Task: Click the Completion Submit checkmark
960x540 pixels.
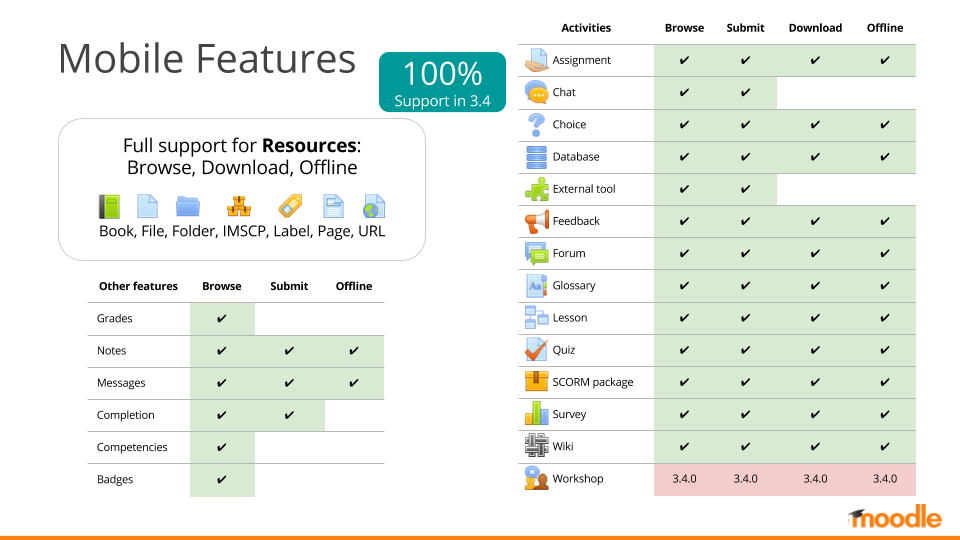Action: tap(289, 415)
